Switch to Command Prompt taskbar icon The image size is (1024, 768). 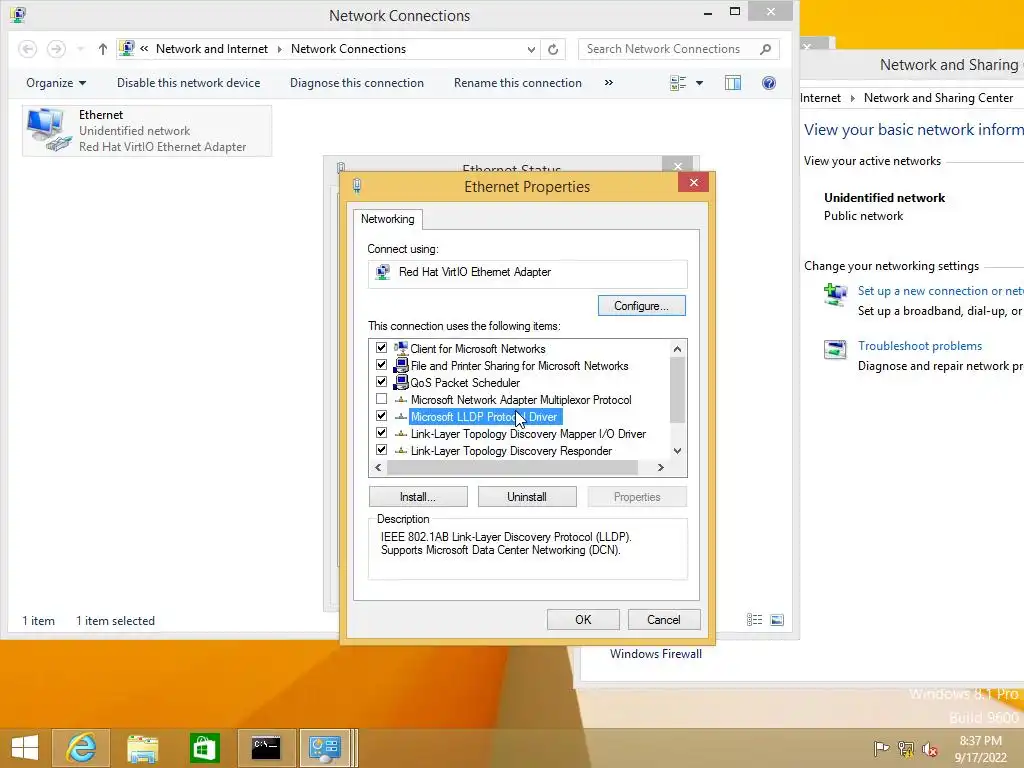(x=266, y=748)
